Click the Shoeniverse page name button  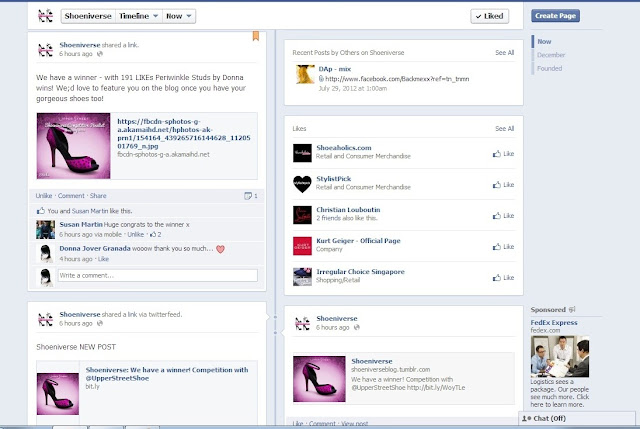coord(88,16)
